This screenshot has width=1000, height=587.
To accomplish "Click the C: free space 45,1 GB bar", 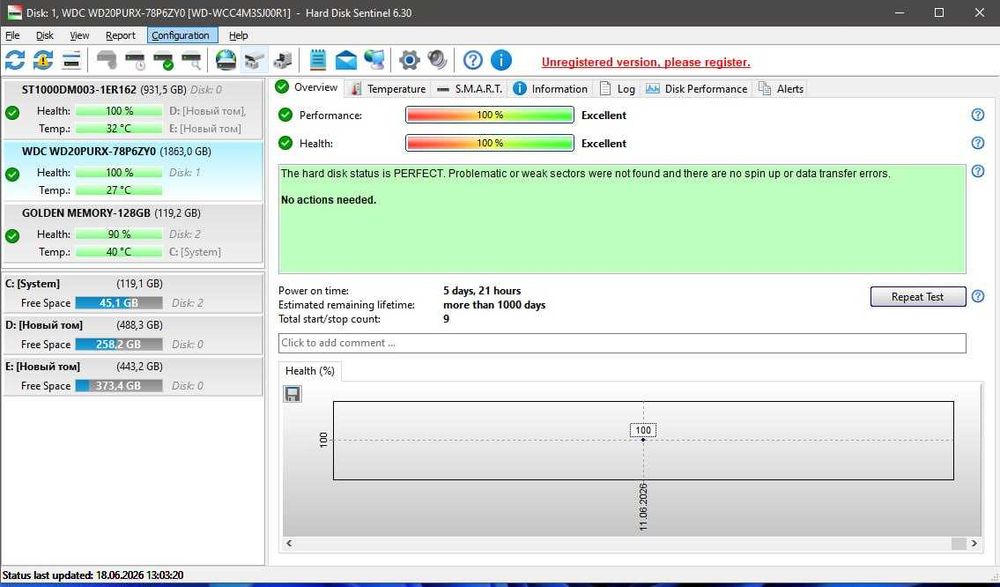I will pos(119,303).
